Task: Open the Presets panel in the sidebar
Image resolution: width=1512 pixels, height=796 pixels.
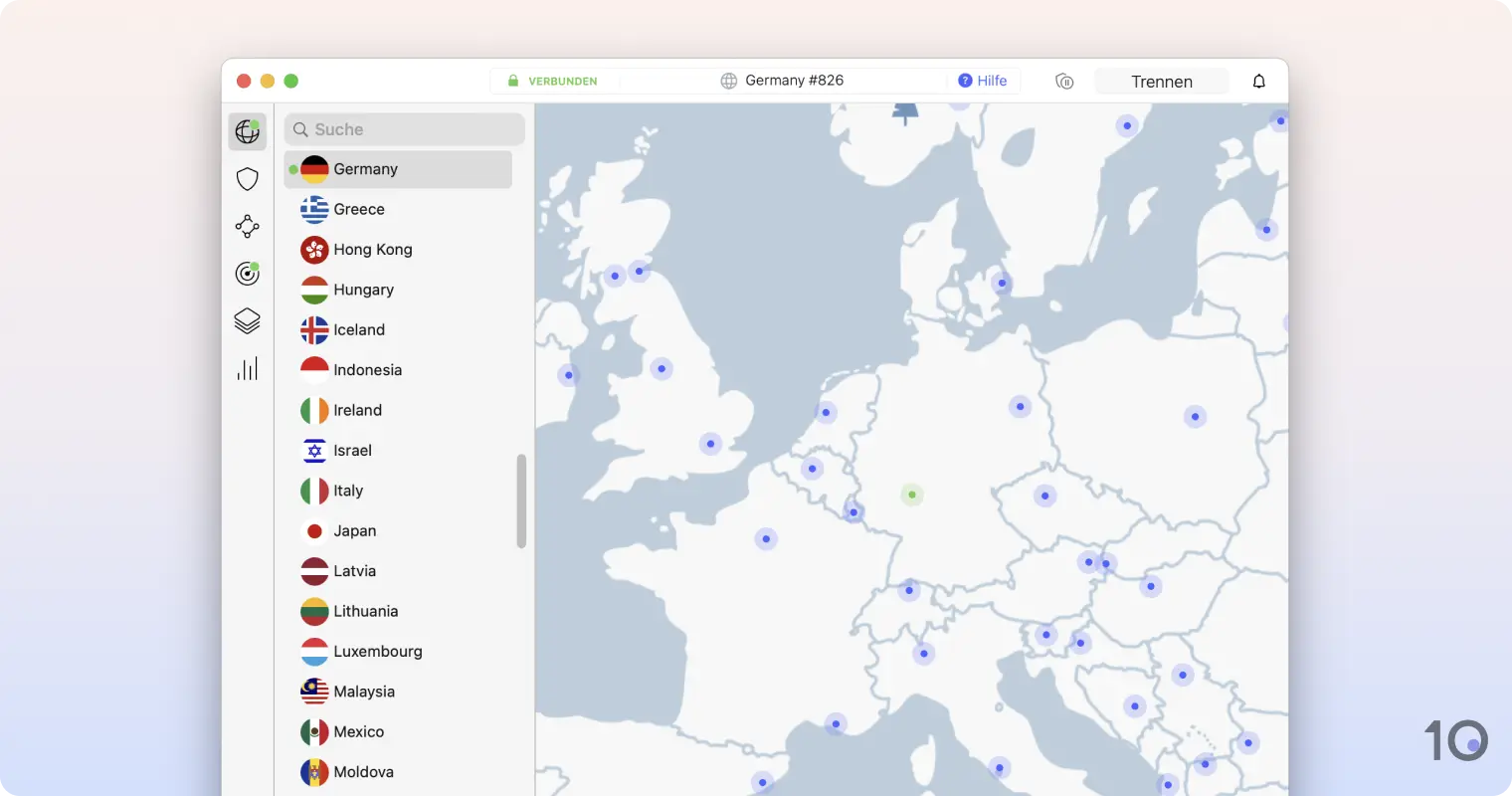Action: tap(247, 320)
